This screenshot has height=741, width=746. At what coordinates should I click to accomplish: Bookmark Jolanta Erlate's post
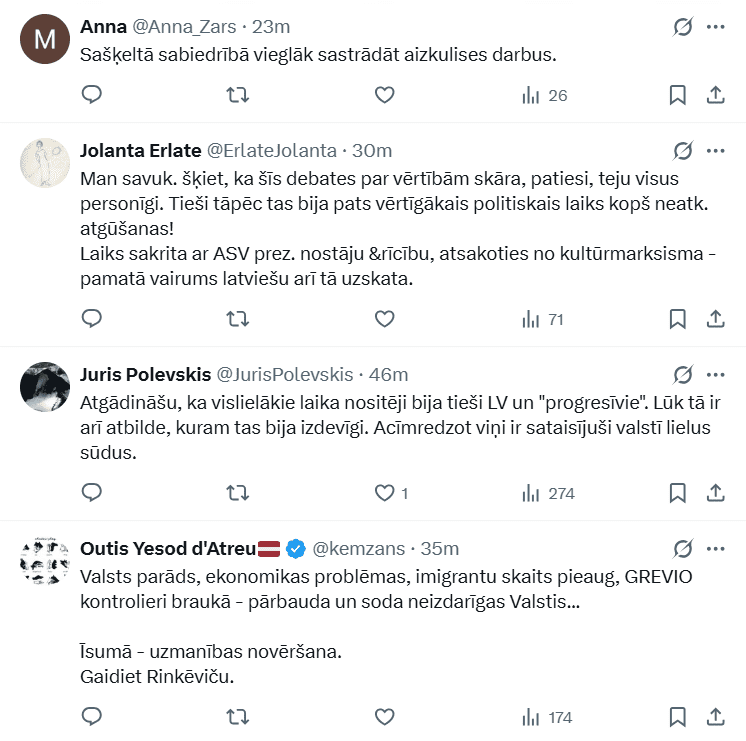click(677, 319)
